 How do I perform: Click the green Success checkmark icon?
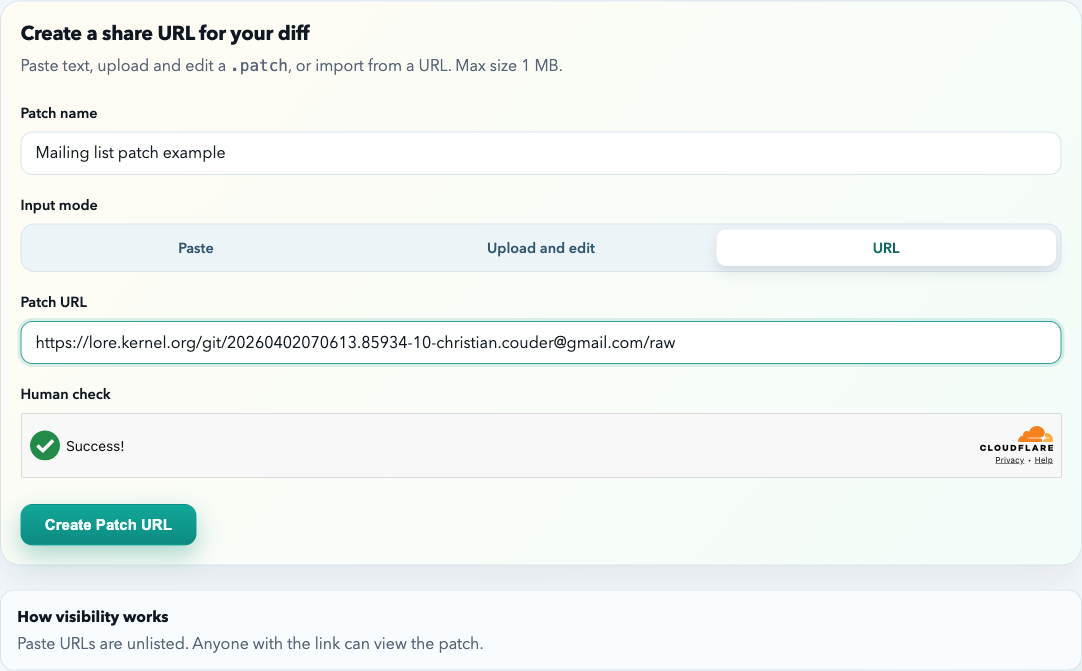coord(44,445)
